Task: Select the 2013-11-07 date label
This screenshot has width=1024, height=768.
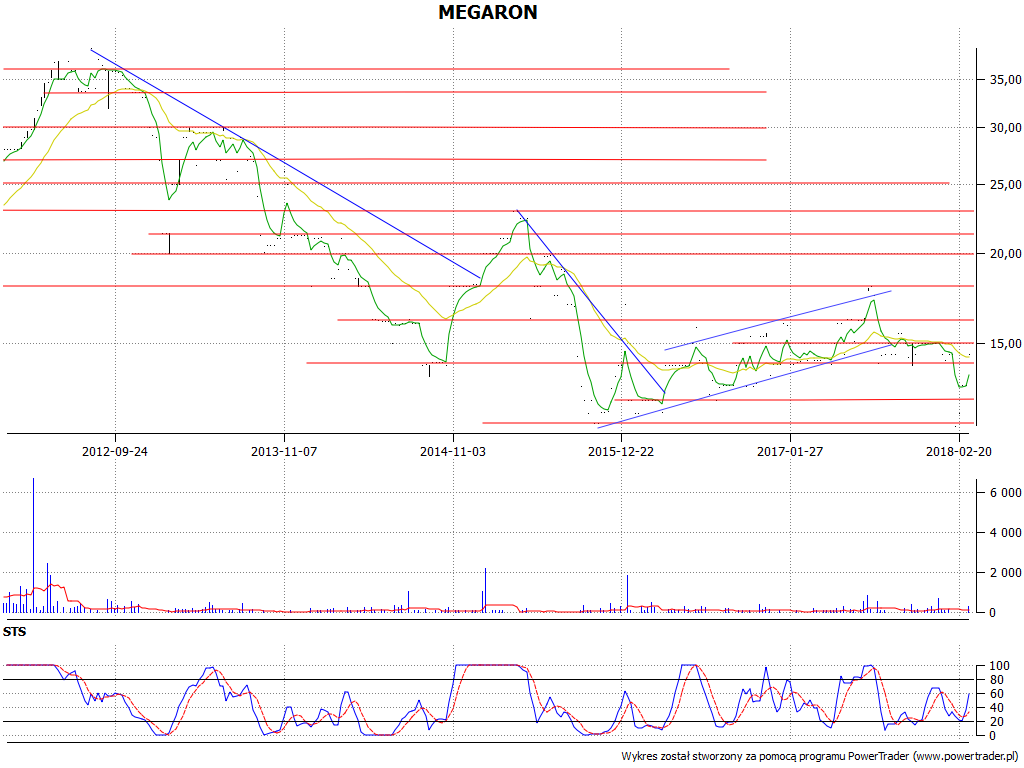Action: pos(284,451)
